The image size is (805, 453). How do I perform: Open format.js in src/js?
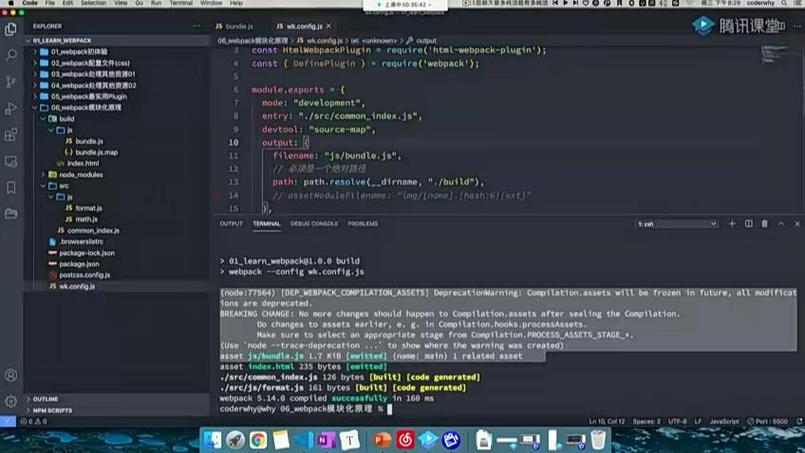click(88, 208)
